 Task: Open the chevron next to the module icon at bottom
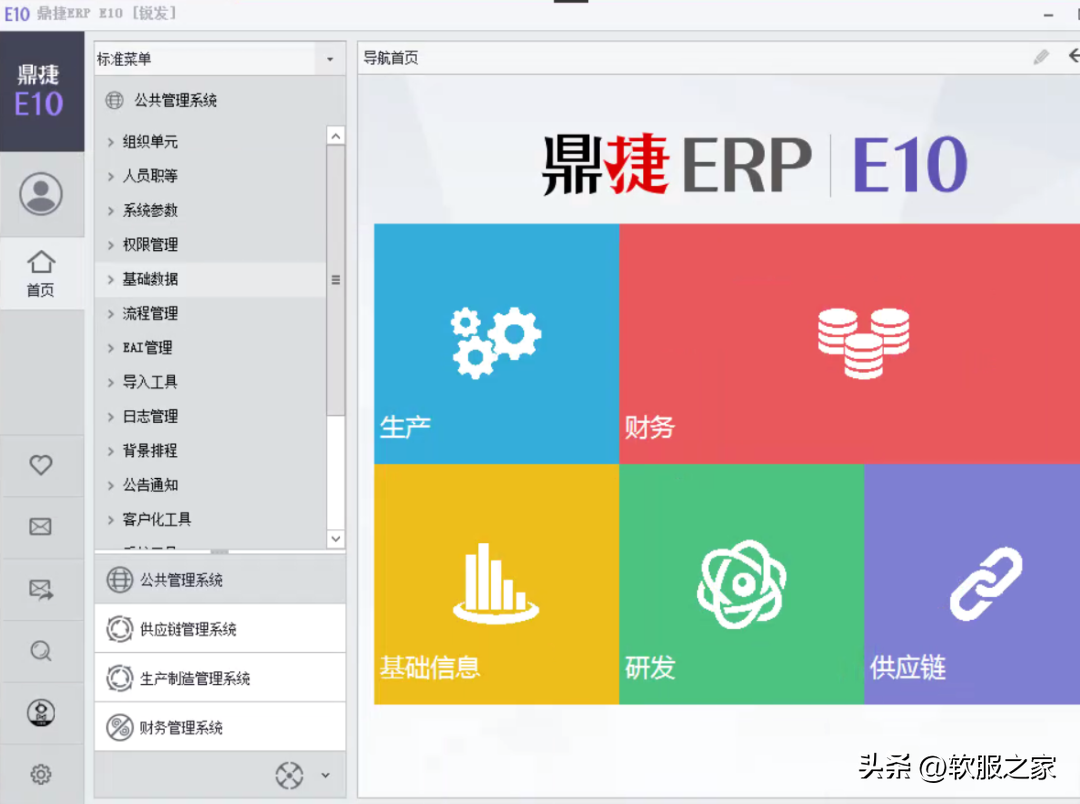click(325, 776)
